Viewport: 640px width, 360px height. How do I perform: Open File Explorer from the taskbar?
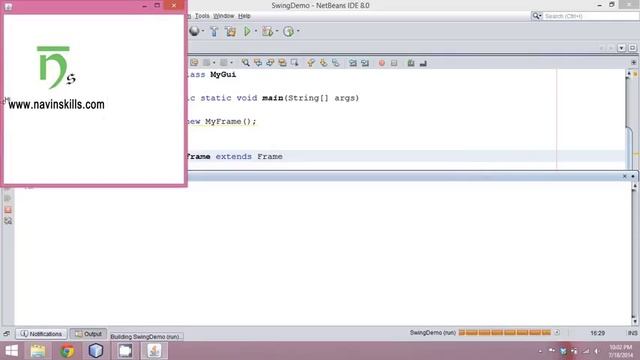click(x=38, y=351)
